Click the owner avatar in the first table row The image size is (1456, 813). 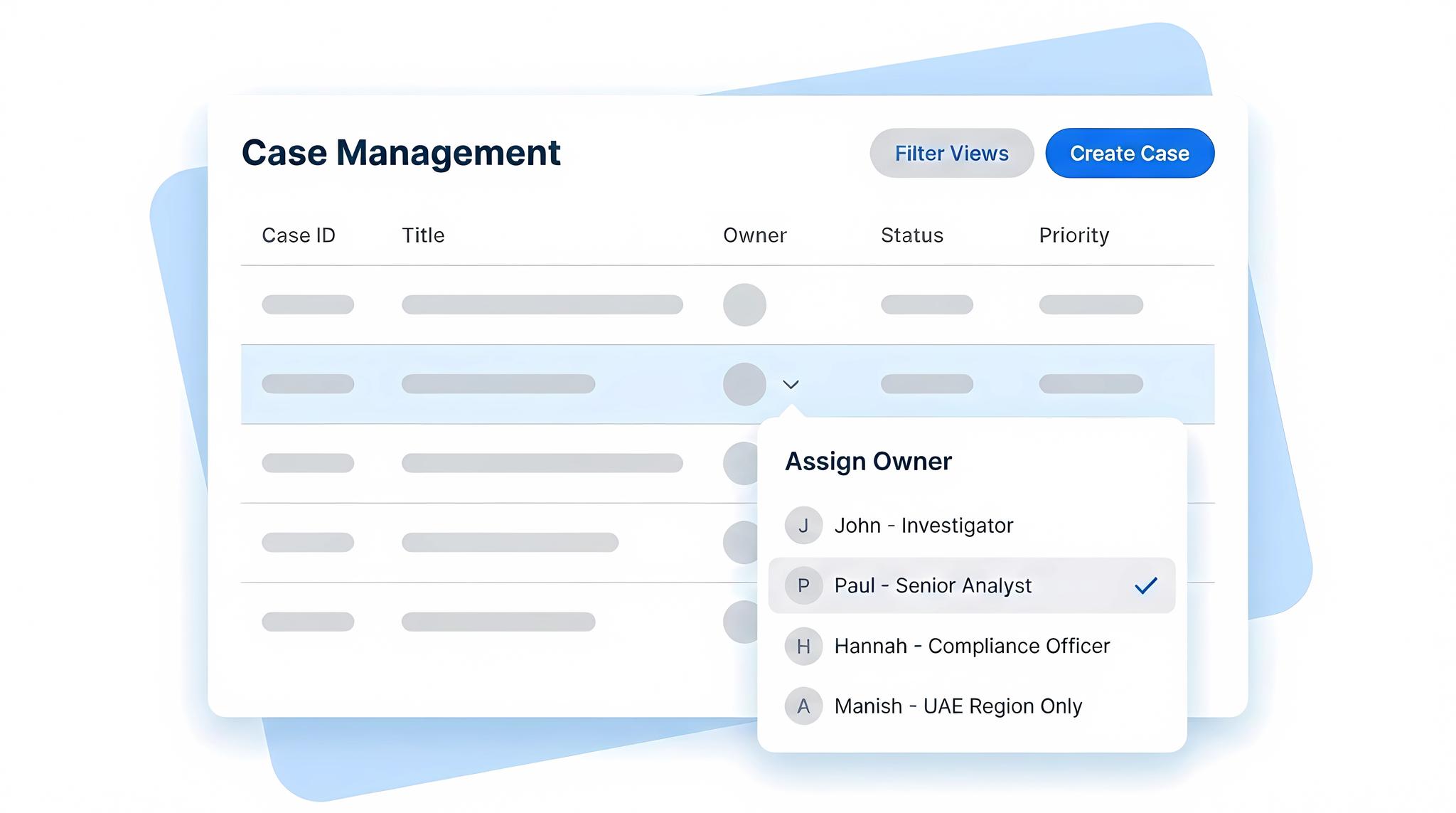tap(744, 304)
